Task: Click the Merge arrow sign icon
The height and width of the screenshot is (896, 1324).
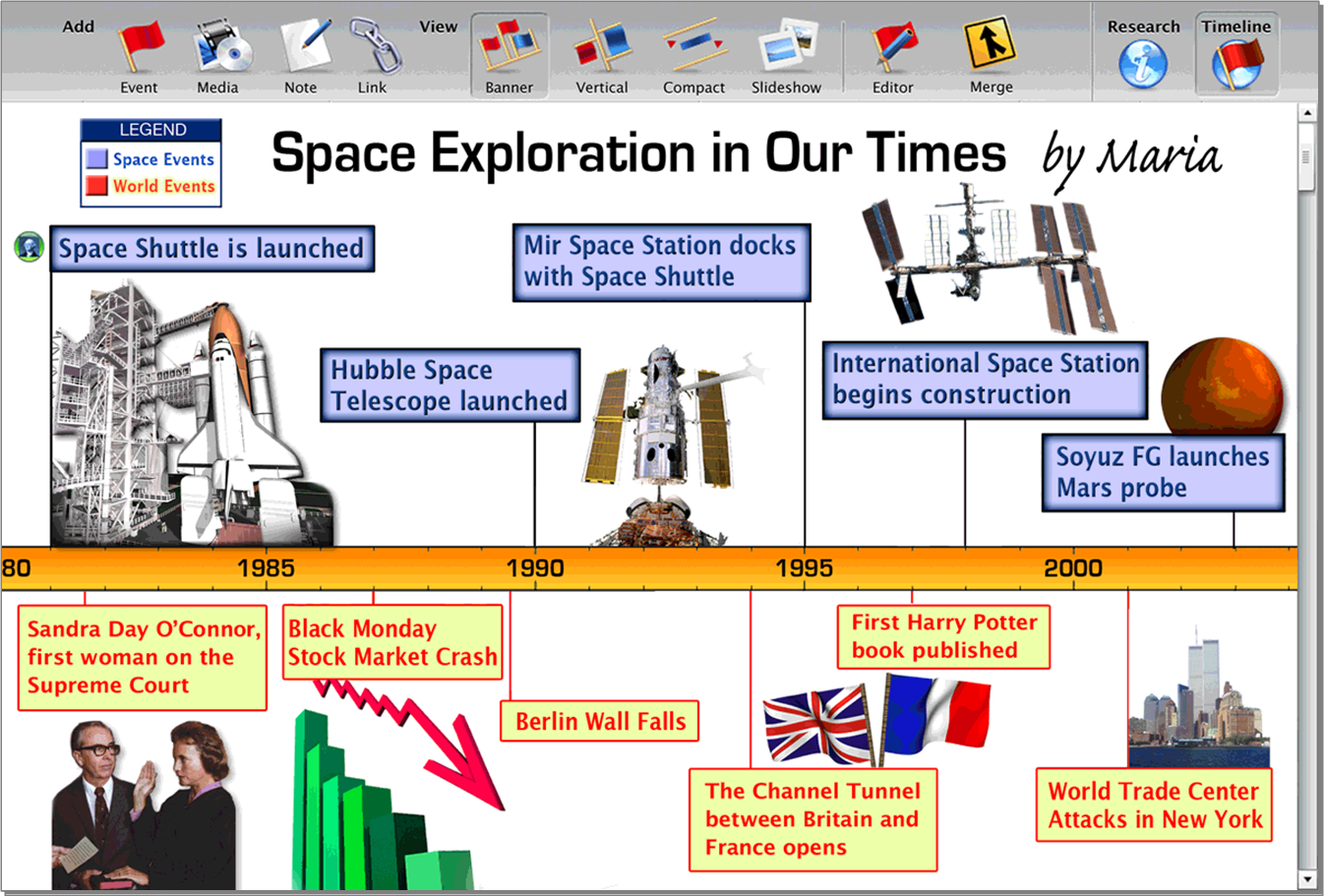Action: pyautogui.click(x=990, y=45)
